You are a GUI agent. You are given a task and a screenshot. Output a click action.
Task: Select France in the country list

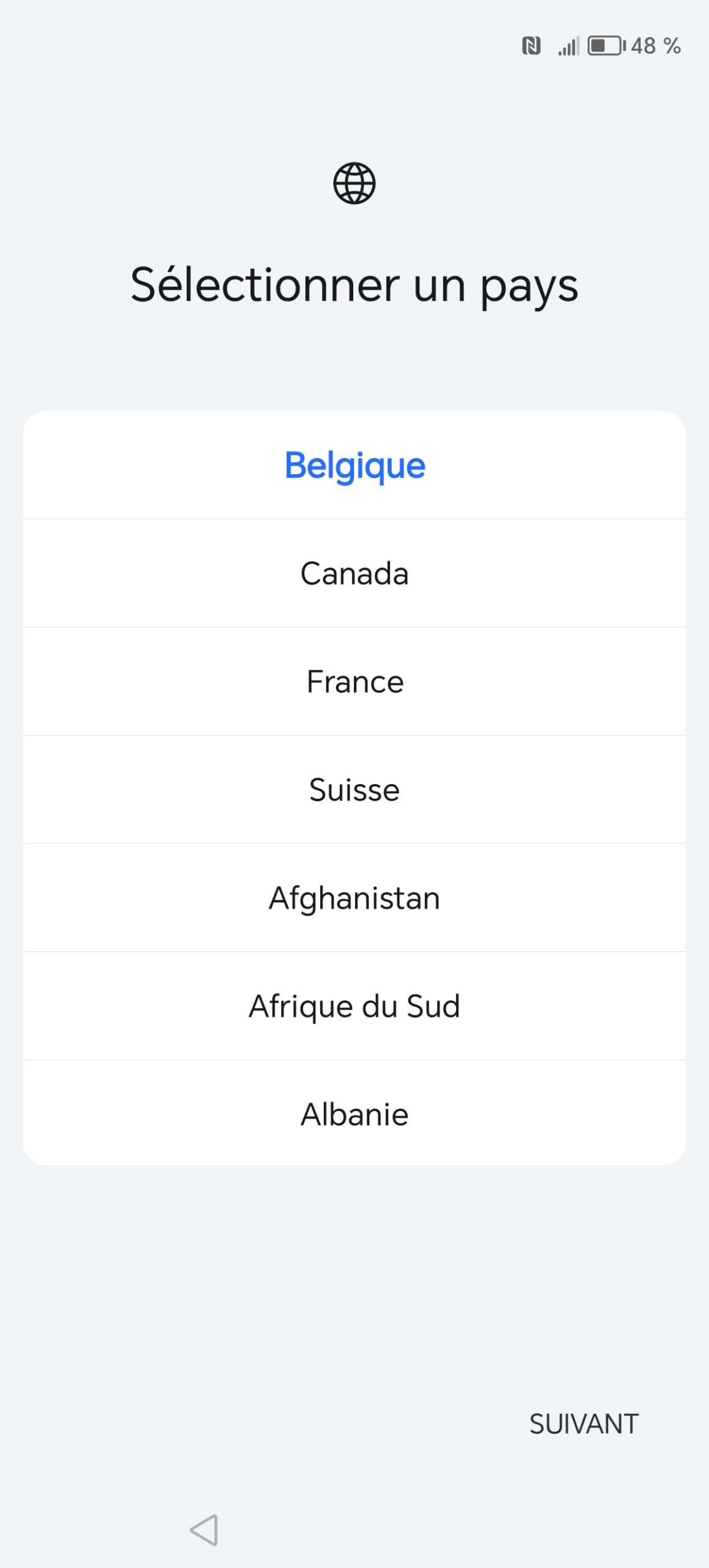click(354, 682)
